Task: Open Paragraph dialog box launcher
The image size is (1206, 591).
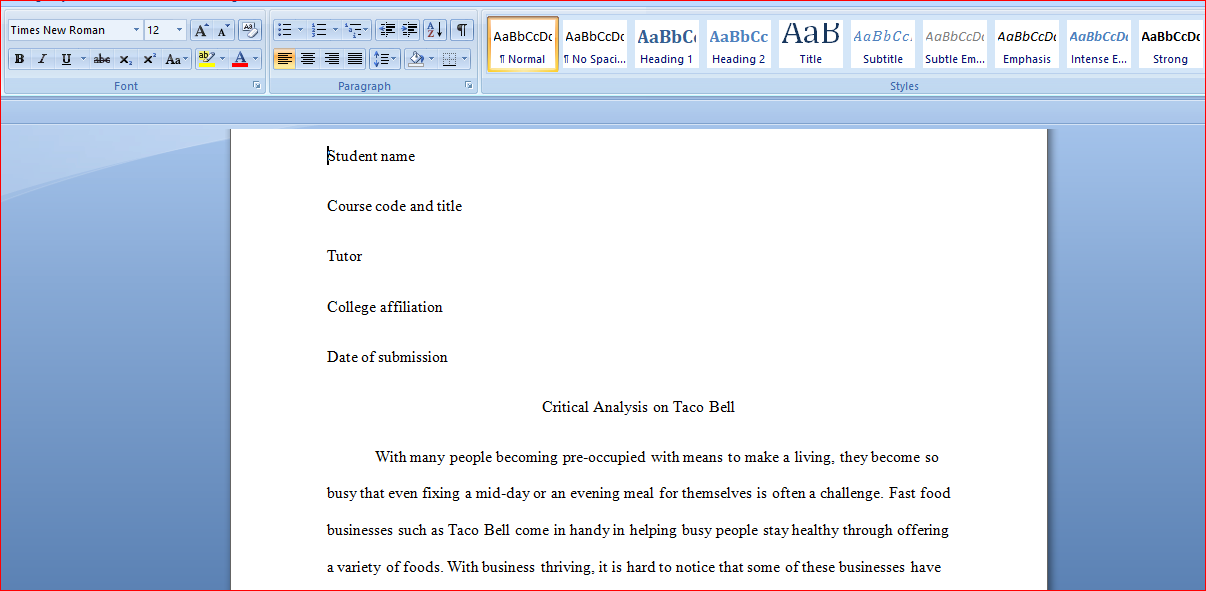Action: coord(469,86)
